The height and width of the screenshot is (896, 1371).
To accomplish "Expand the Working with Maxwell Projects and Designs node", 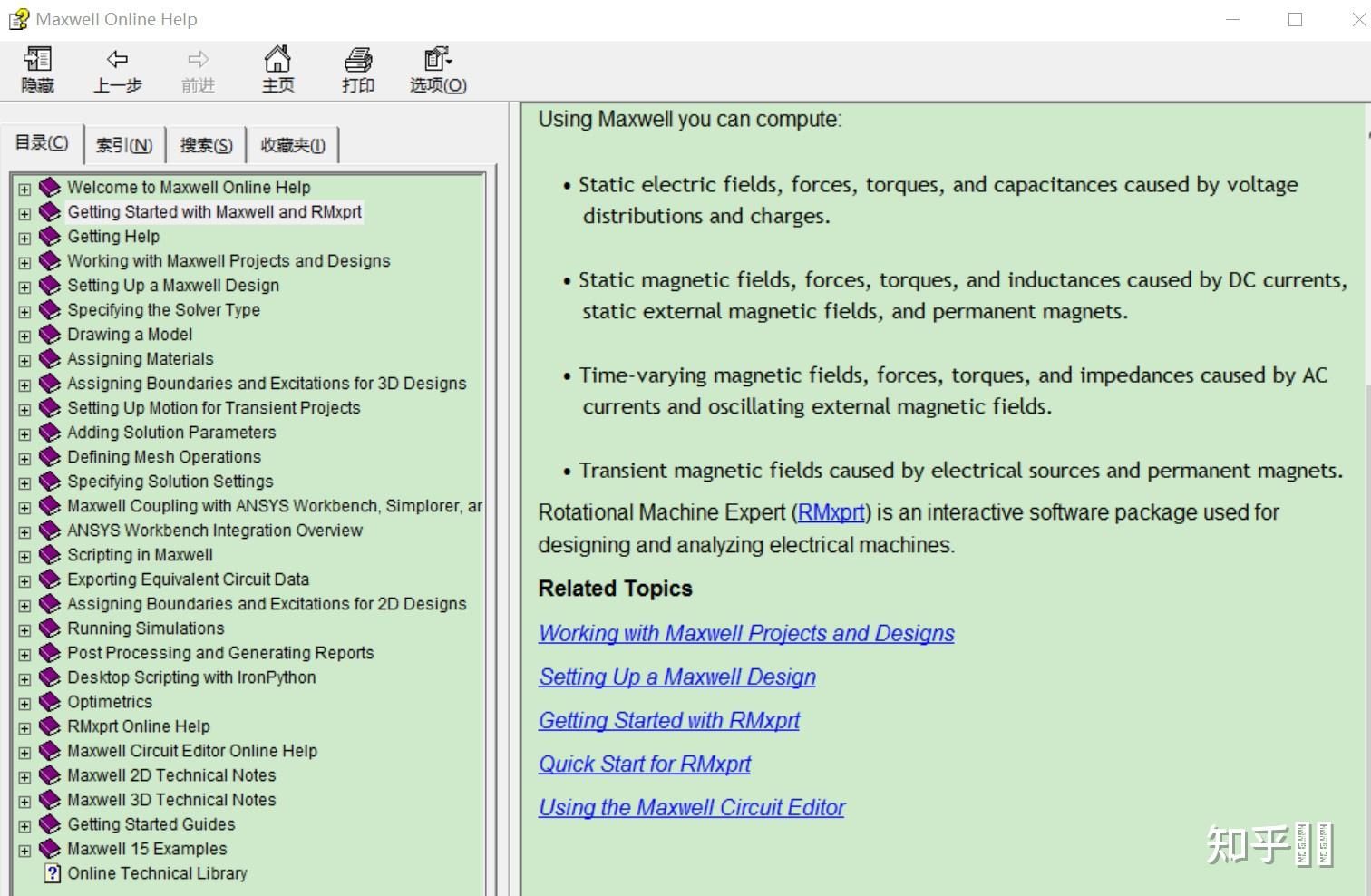I will pos(24,263).
